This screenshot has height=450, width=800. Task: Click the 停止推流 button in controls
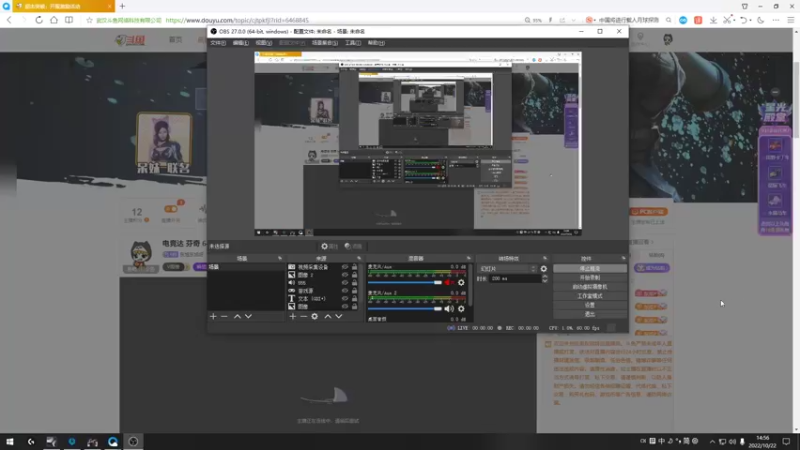click(590, 268)
